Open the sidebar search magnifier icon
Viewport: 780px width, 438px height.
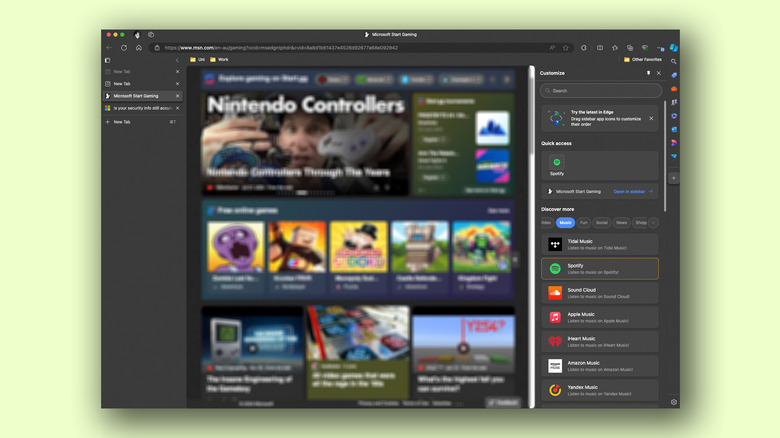click(674, 62)
